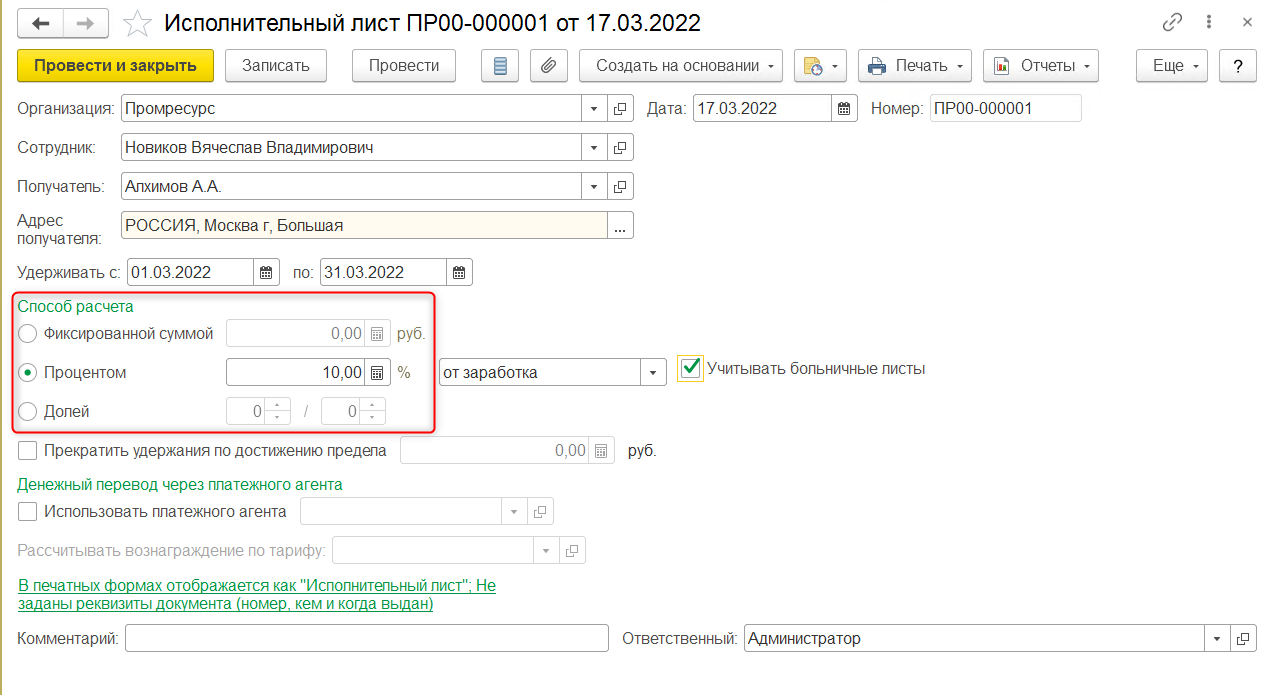The height and width of the screenshot is (695, 1262).
Task: Select the Фиксированной суммой radio button
Action: [28, 334]
